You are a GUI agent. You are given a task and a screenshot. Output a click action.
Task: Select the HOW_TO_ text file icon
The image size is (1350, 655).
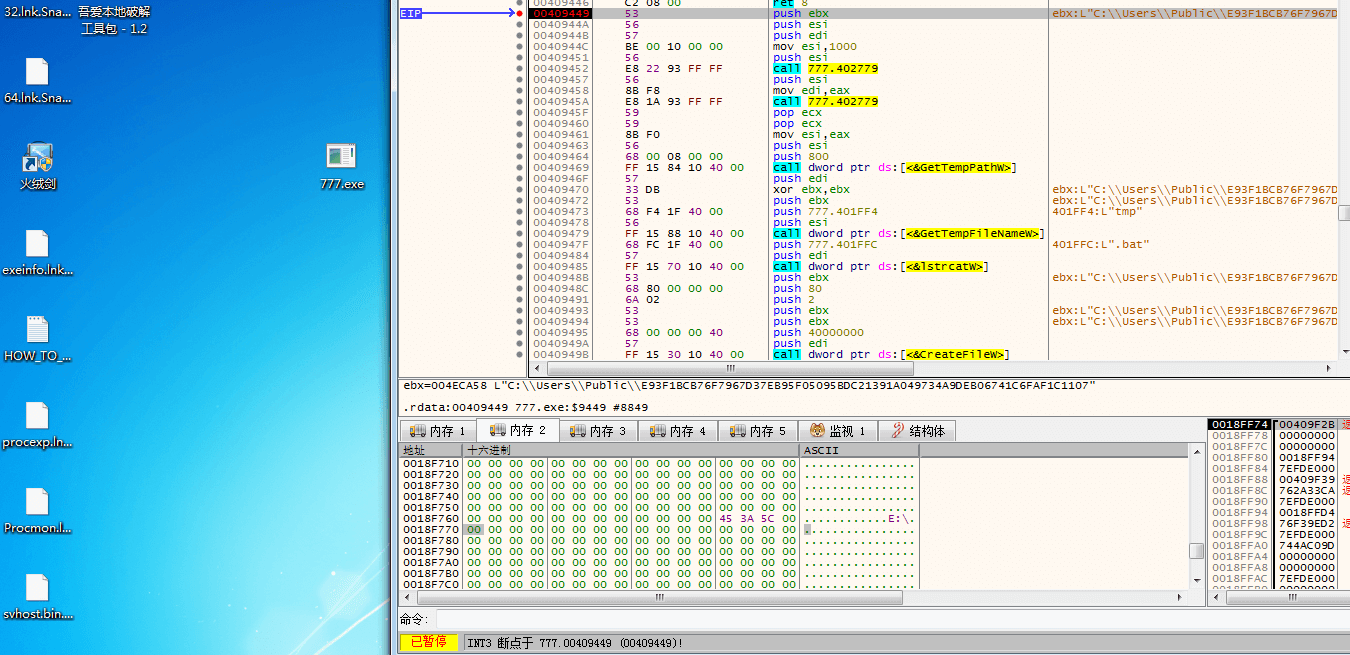[37, 339]
